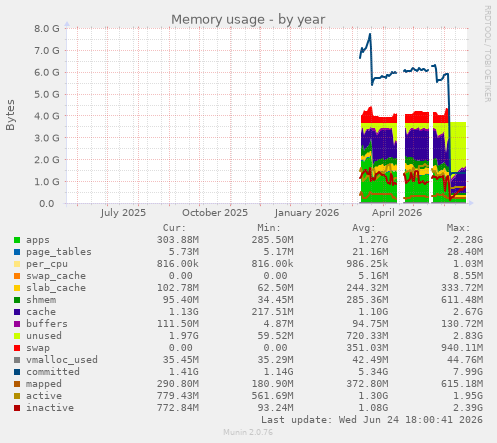Screen dimensions: 497x443
Task: Click the 'Min:' column header
Action: 269,228
